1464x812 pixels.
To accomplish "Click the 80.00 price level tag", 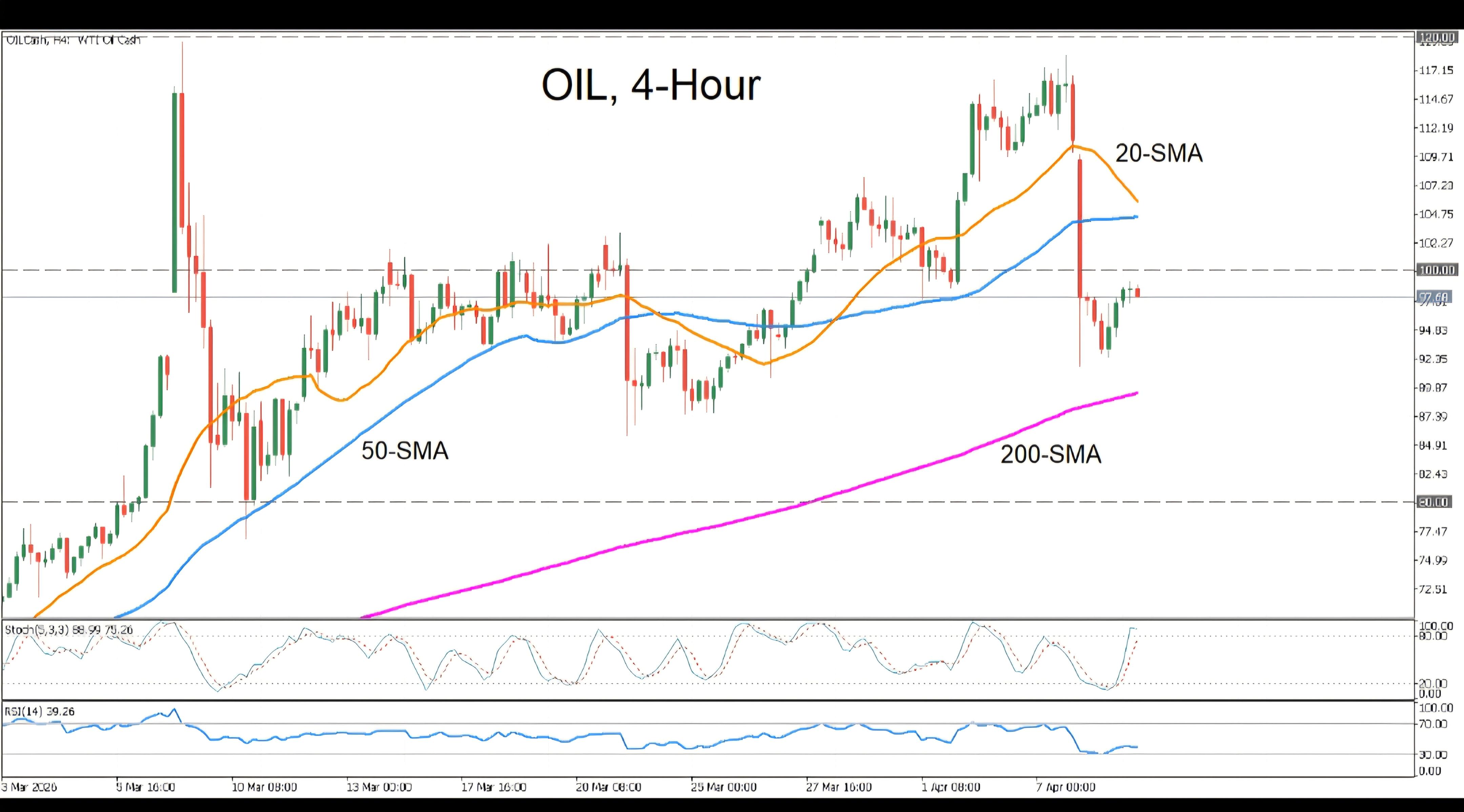I will pyautogui.click(x=1435, y=502).
